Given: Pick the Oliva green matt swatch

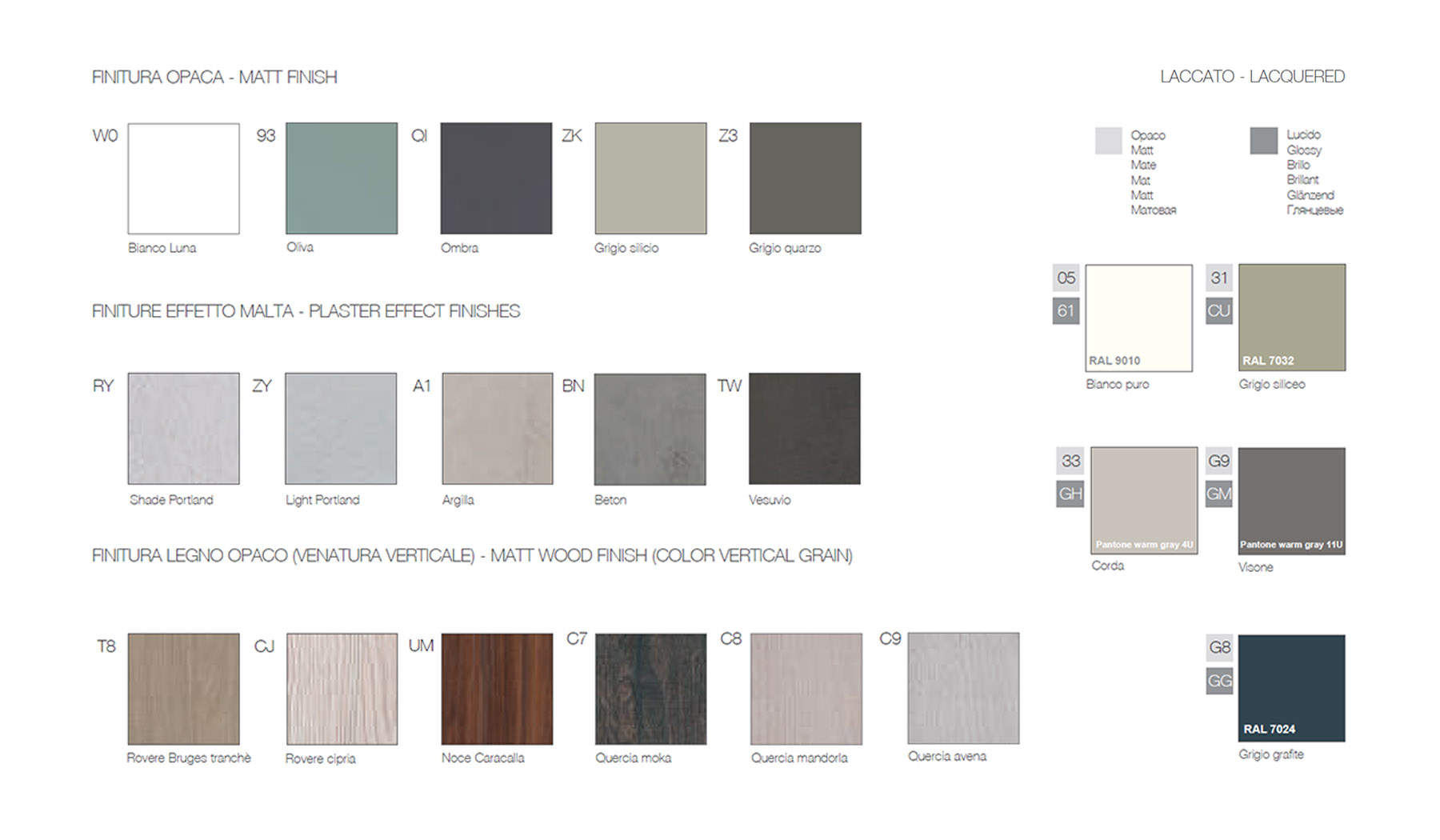Looking at the screenshot, I should pyautogui.click(x=342, y=178).
